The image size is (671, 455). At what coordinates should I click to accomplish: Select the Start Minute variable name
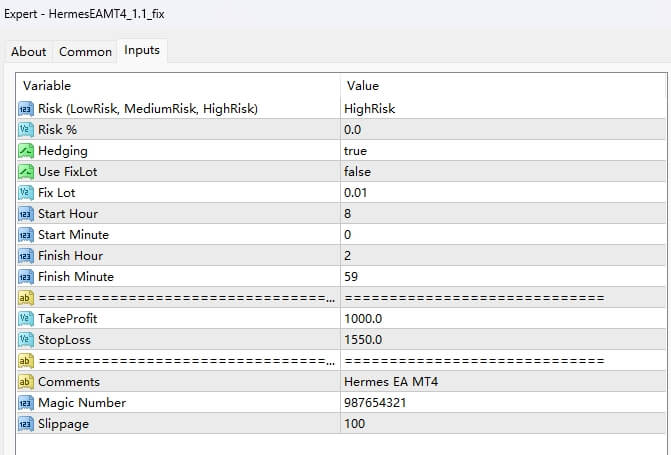click(x=73, y=235)
